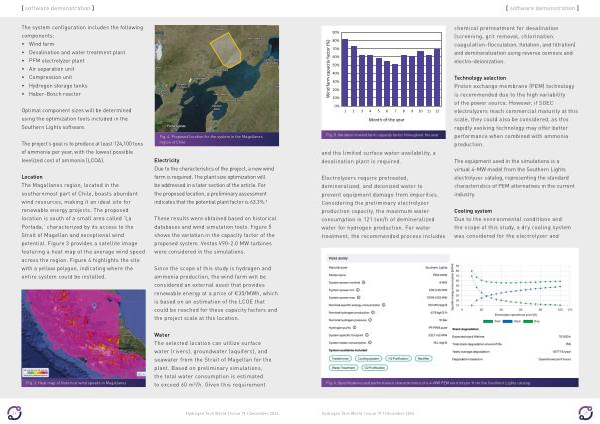Click the 'Manufacturer' row in specs panel
Image resolution: width=600 pixels, height=424 pixels.
(x=388, y=267)
